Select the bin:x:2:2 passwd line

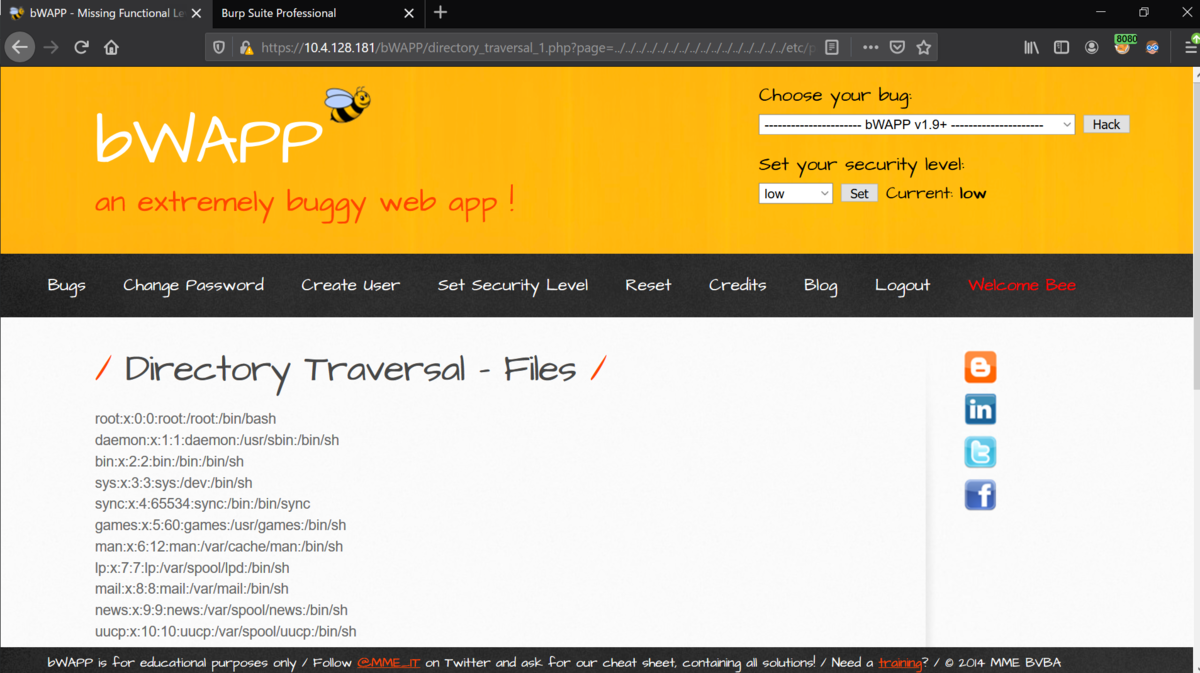[x=169, y=461]
